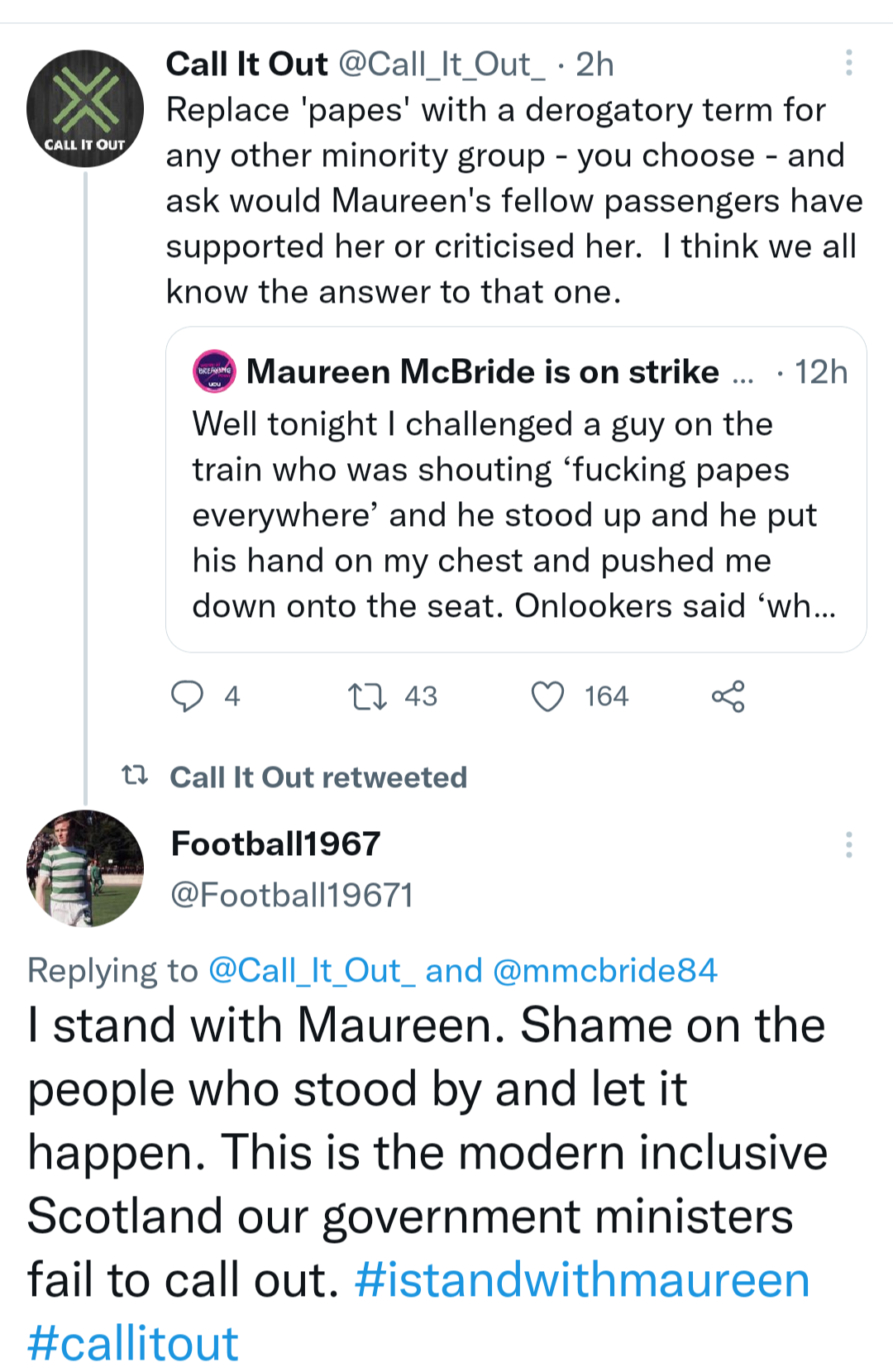Like the Call It Out tweet
Image resolution: width=893 pixels, height=1372 pixels.
coord(547,696)
